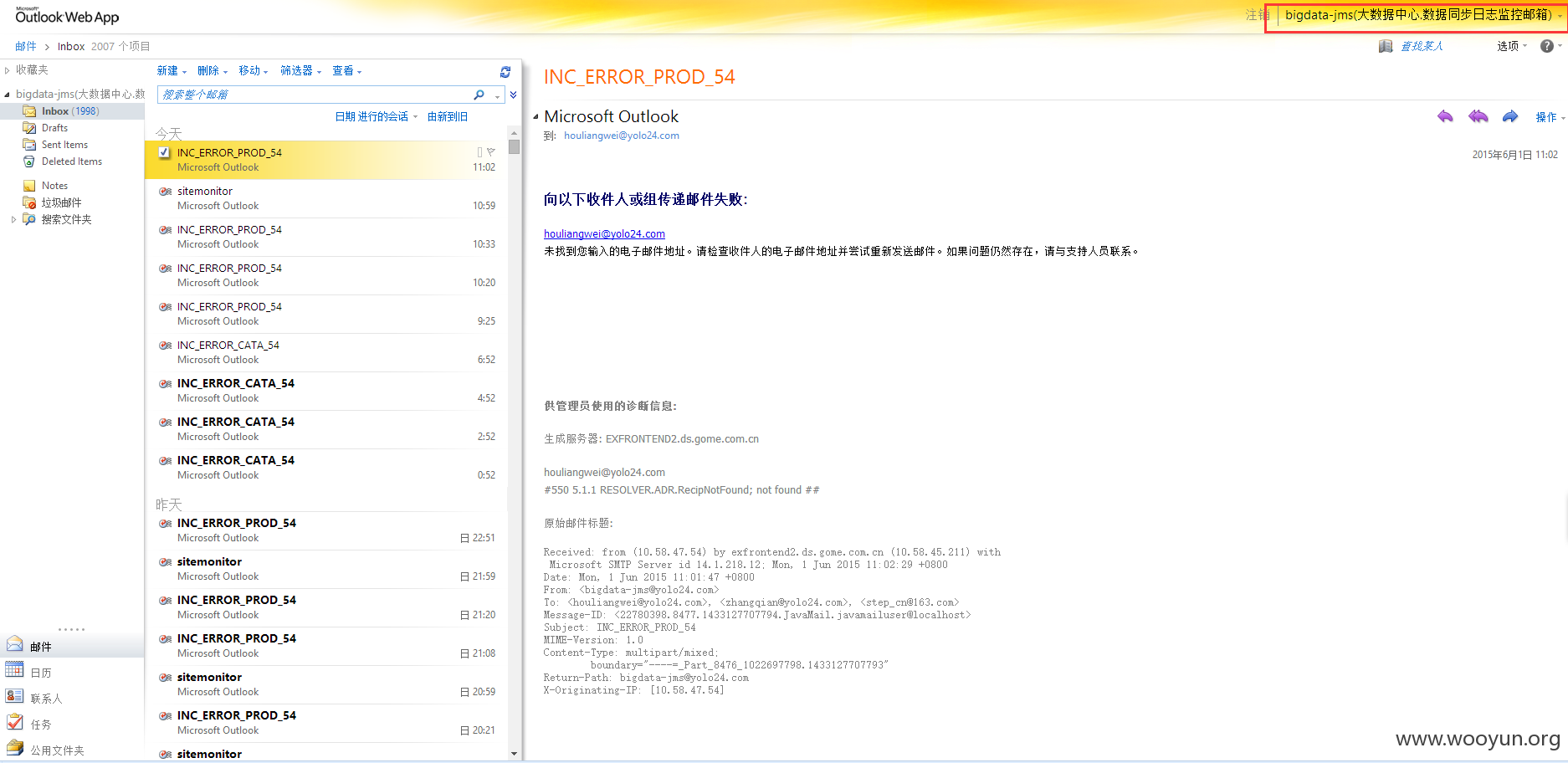Open the 筛选器 filter dropdown
The image size is (1568, 763).
pos(300,71)
